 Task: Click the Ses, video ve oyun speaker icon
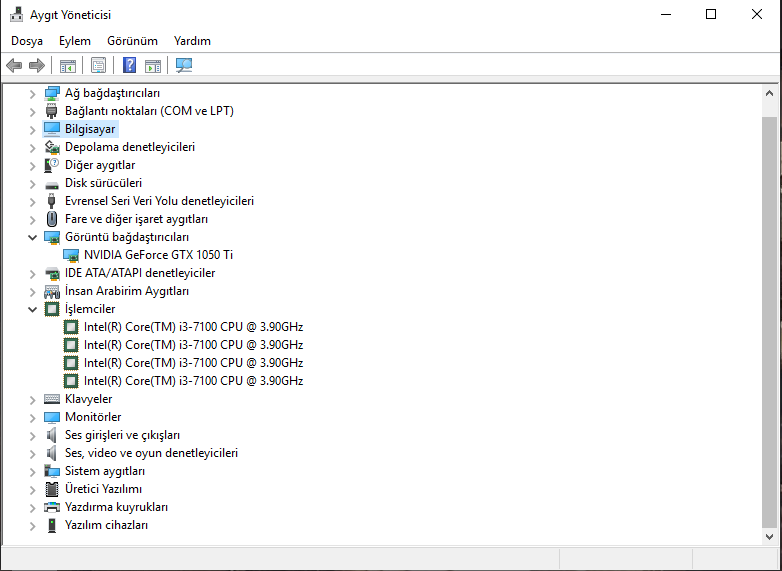(x=51, y=453)
